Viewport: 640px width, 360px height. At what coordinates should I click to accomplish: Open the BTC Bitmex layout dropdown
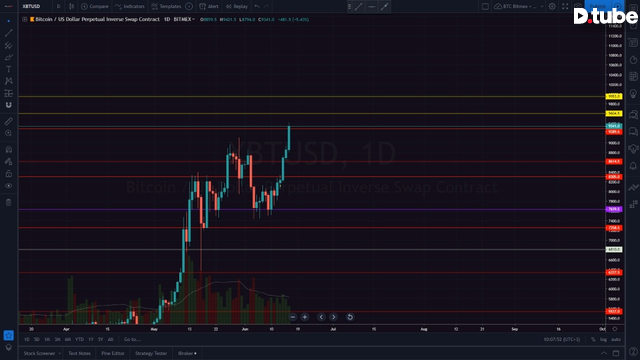tap(518, 7)
